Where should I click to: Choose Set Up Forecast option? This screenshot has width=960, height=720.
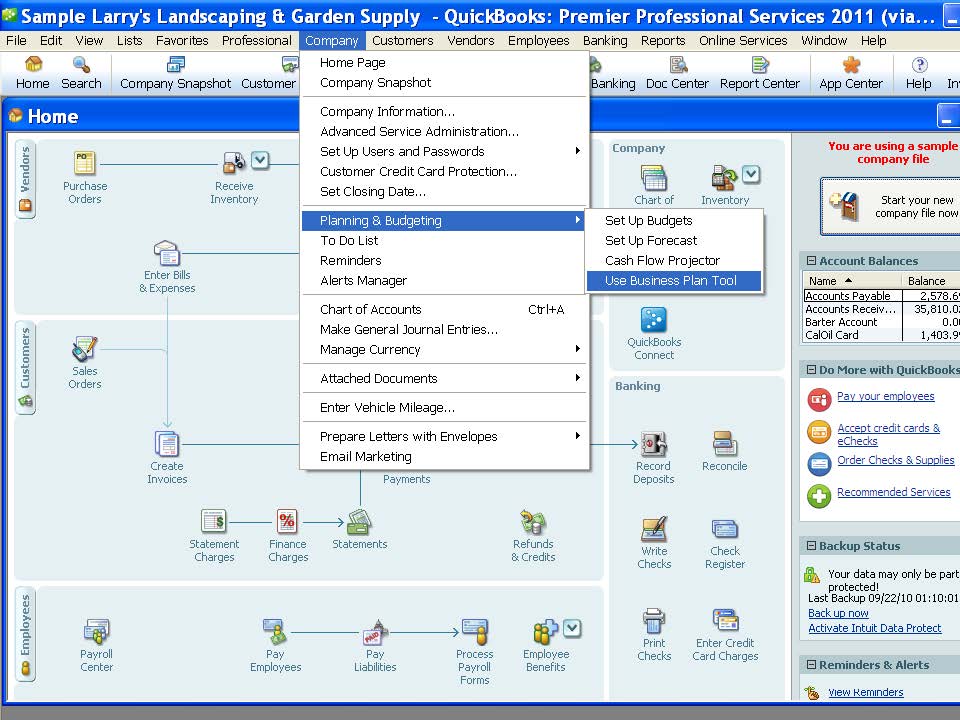click(674, 241)
